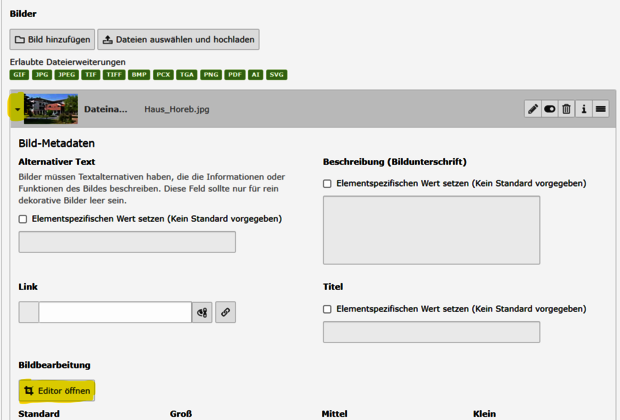
Task: Click the pencil edit icon for Haus_Horeb.jpg
Action: pyautogui.click(x=533, y=109)
